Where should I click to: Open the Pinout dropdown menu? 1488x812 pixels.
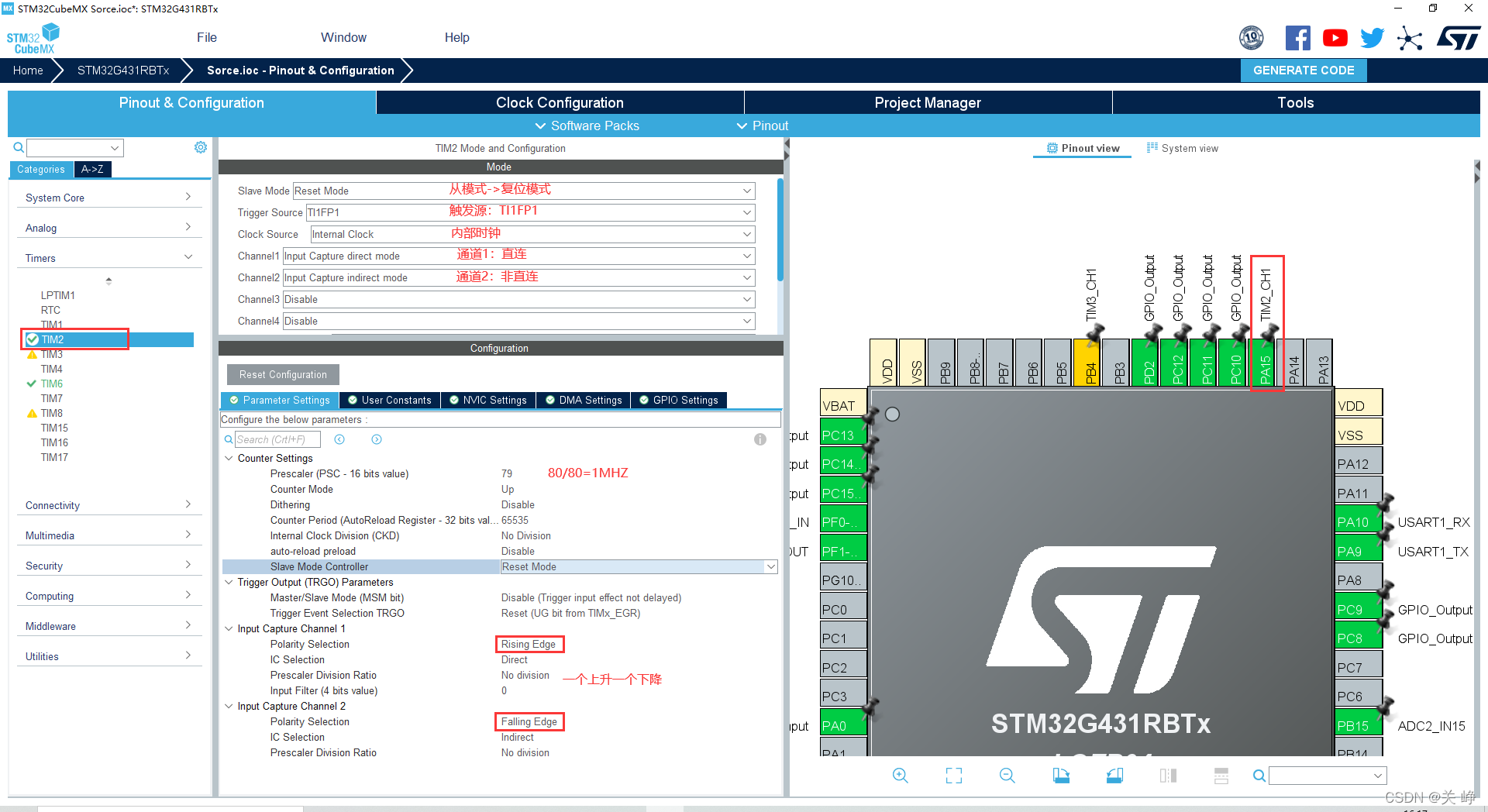[762, 126]
